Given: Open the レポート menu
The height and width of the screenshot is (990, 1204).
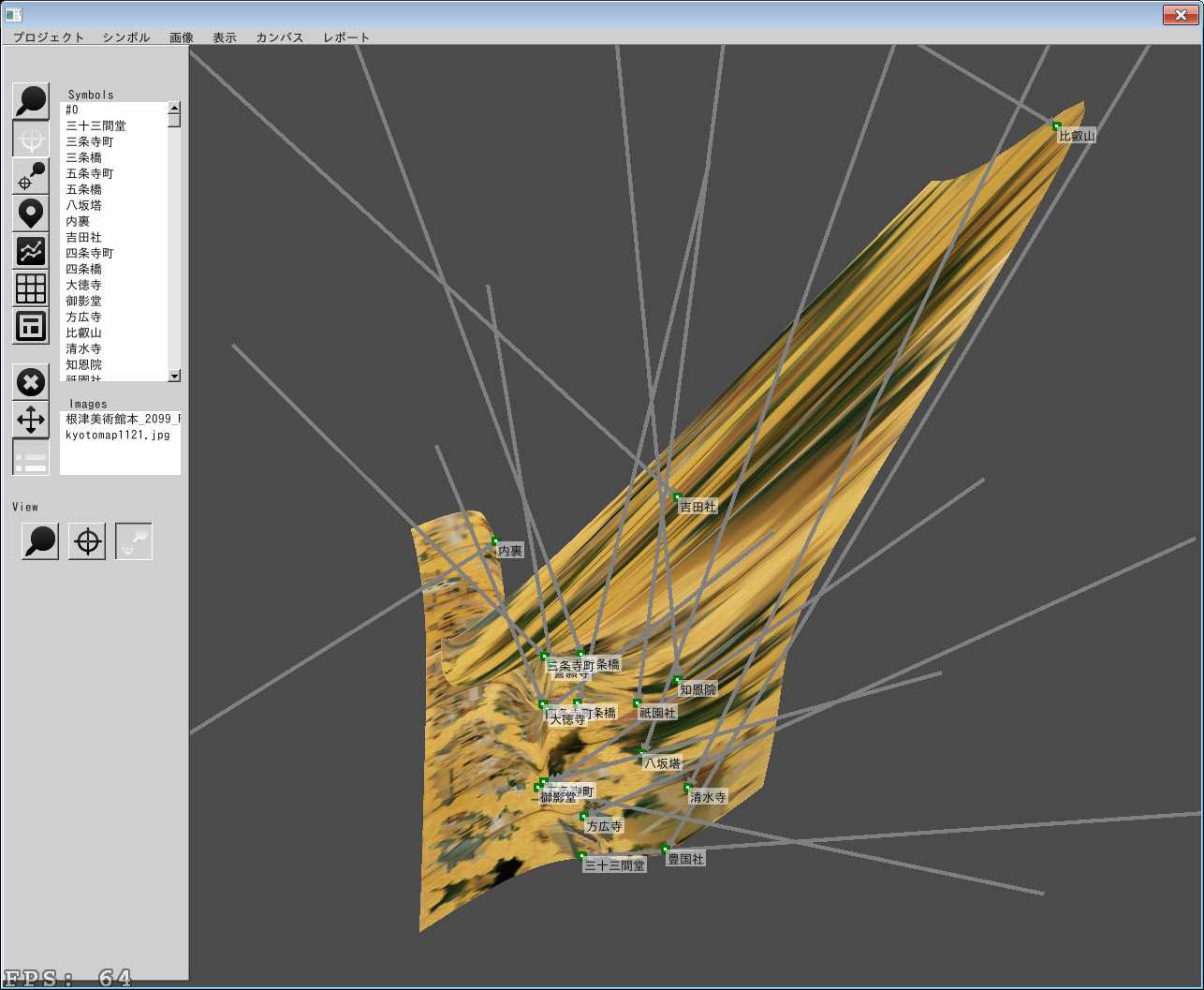Looking at the screenshot, I should coord(346,37).
